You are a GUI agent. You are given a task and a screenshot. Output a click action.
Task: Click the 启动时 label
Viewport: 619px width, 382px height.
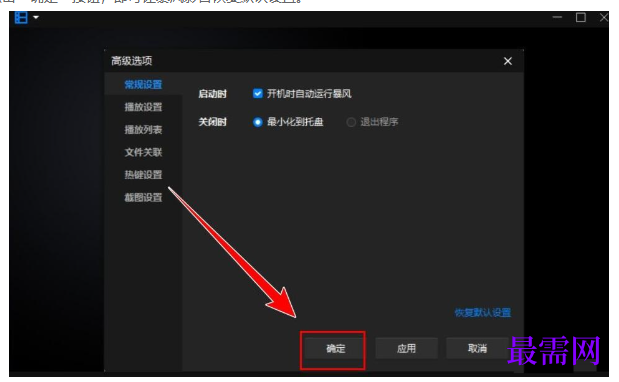coord(212,94)
